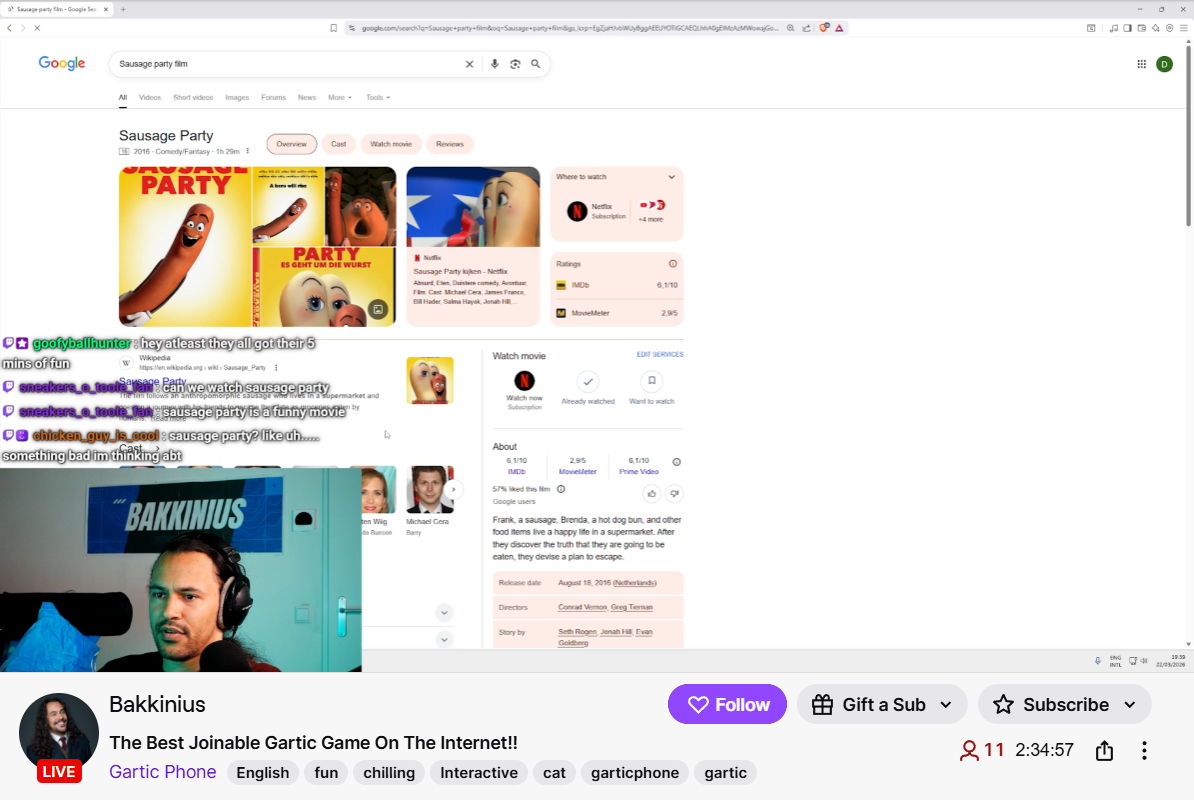
Task: Click the Google voice search microphone
Action: (494, 64)
